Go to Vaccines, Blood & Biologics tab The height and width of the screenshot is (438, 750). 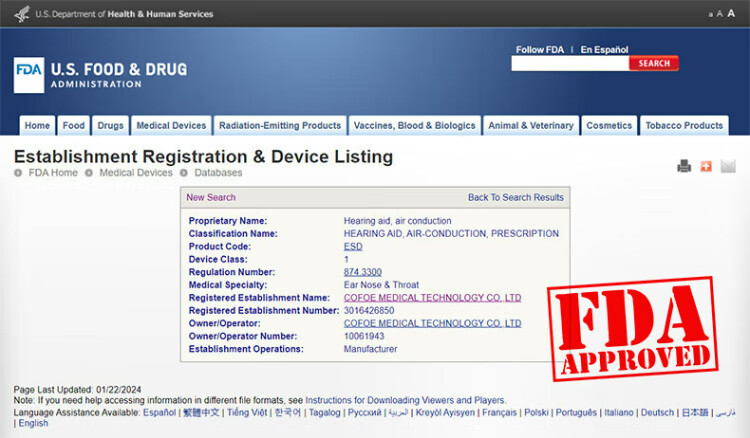[x=414, y=126]
